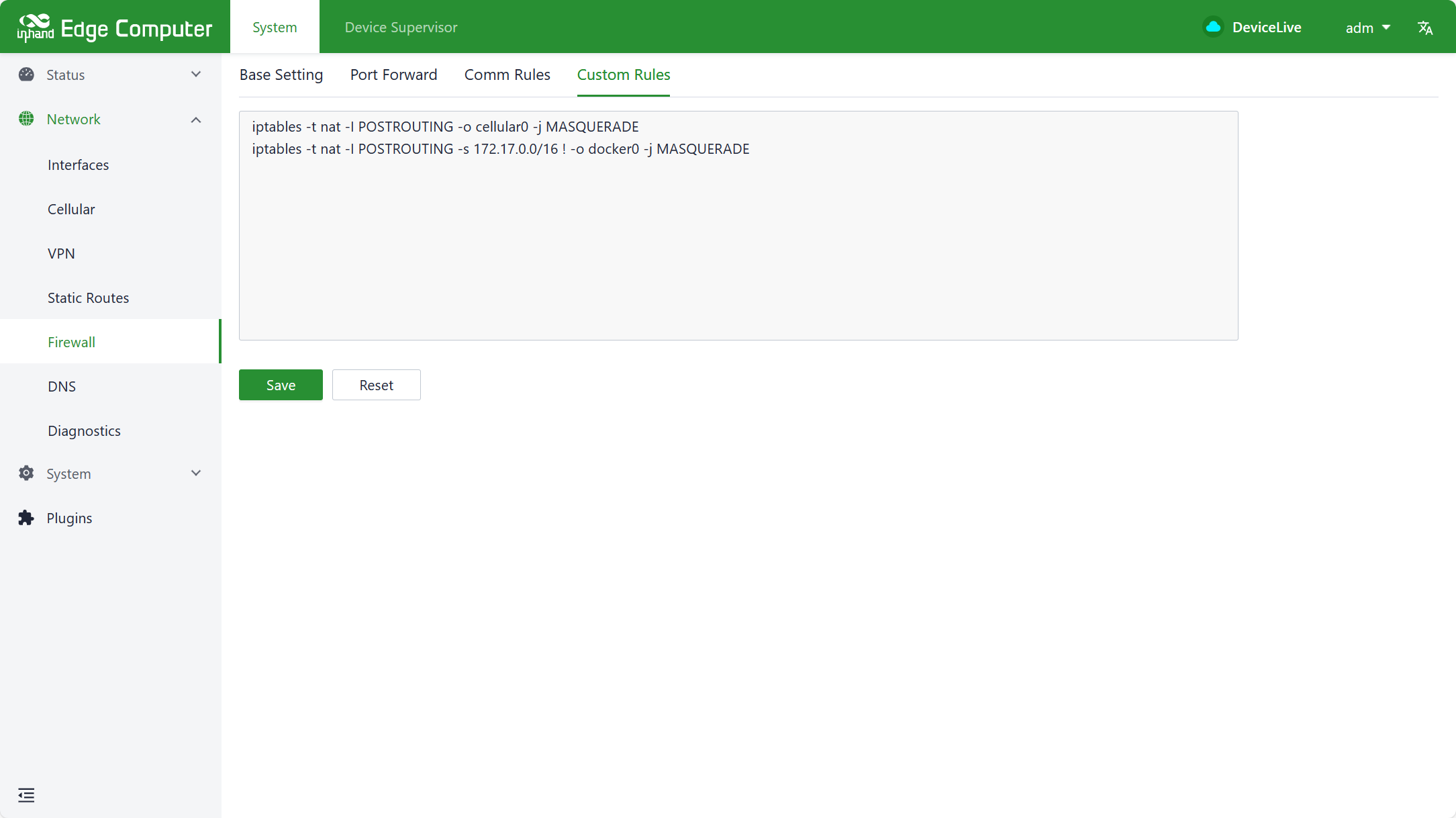Click the Network globe icon
The height and width of the screenshot is (818, 1456).
click(26, 119)
